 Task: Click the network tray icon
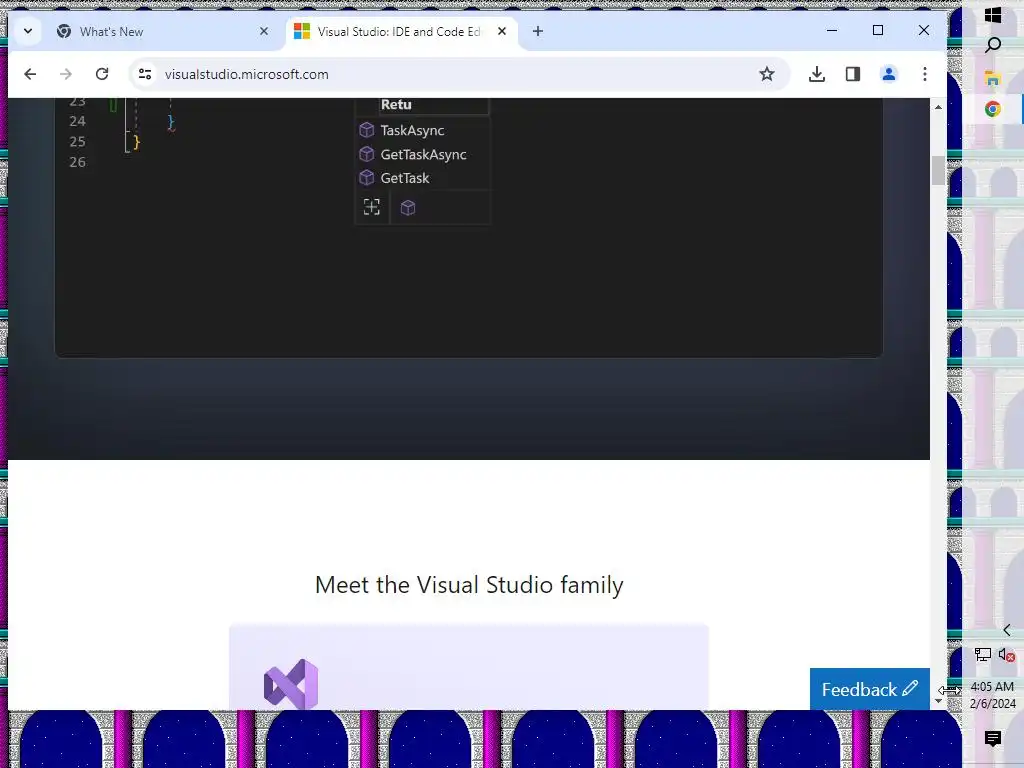tap(982, 654)
